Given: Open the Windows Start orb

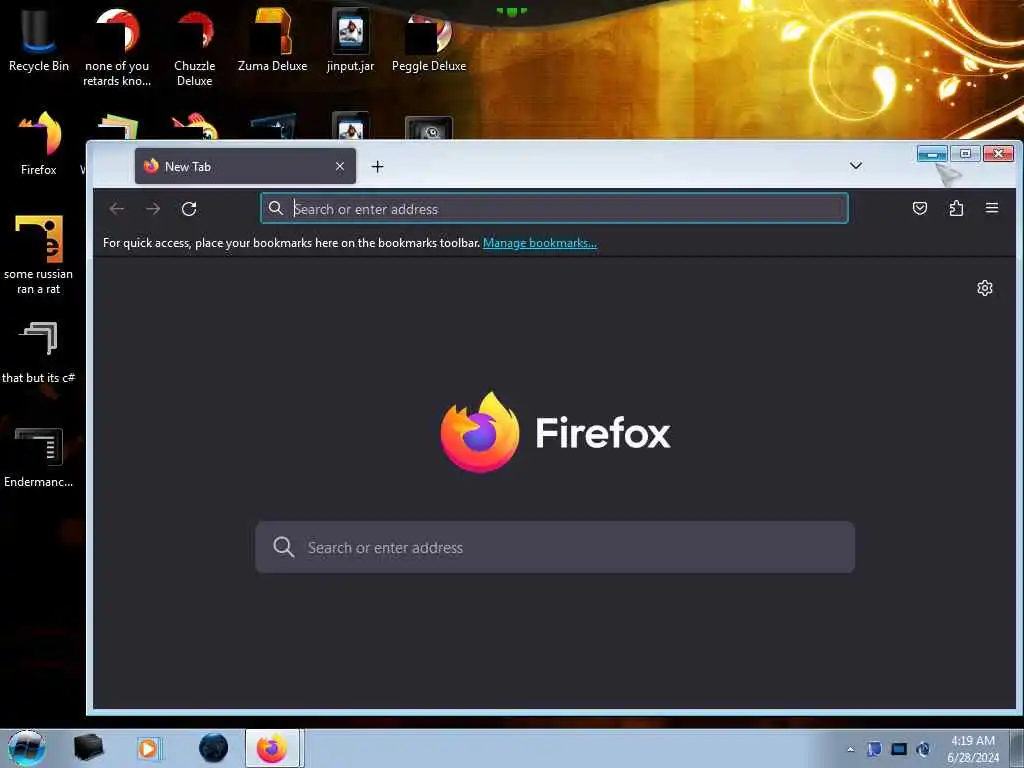Looking at the screenshot, I should [26, 748].
